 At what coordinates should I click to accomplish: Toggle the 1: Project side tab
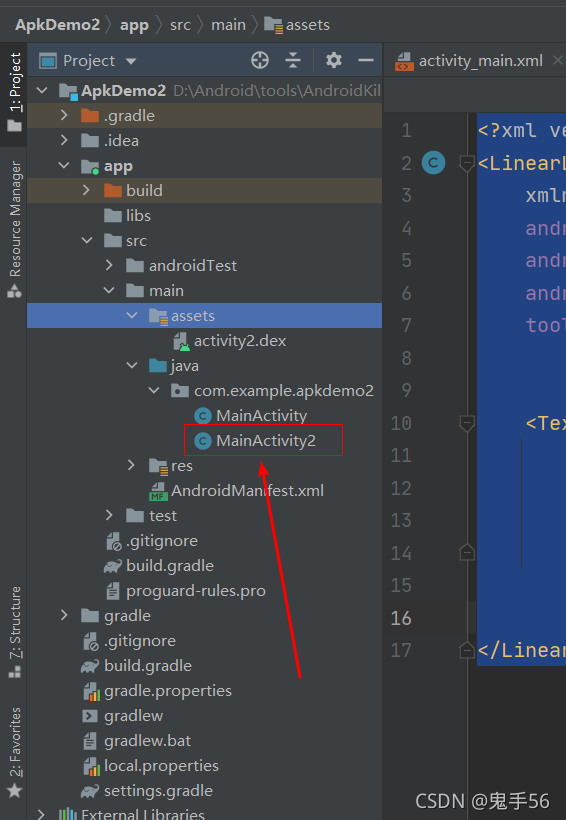click(x=15, y=92)
